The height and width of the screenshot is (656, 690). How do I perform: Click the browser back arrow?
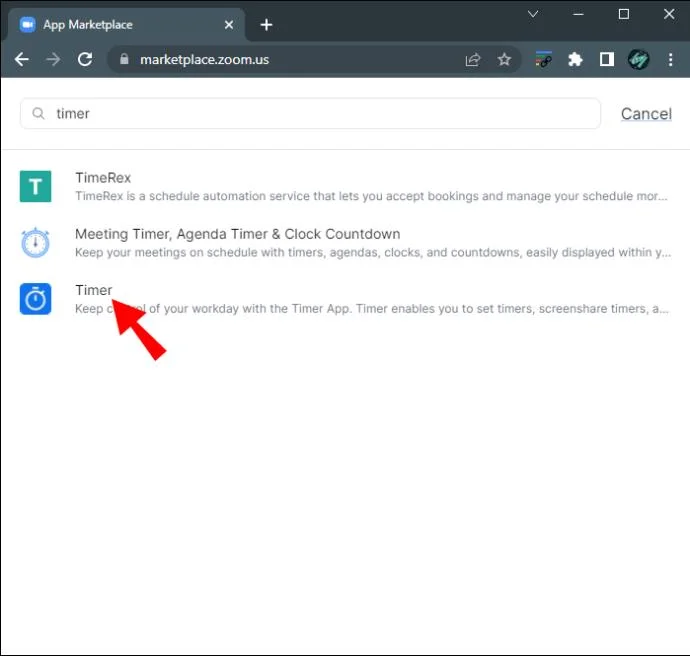(x=22, y=59)
